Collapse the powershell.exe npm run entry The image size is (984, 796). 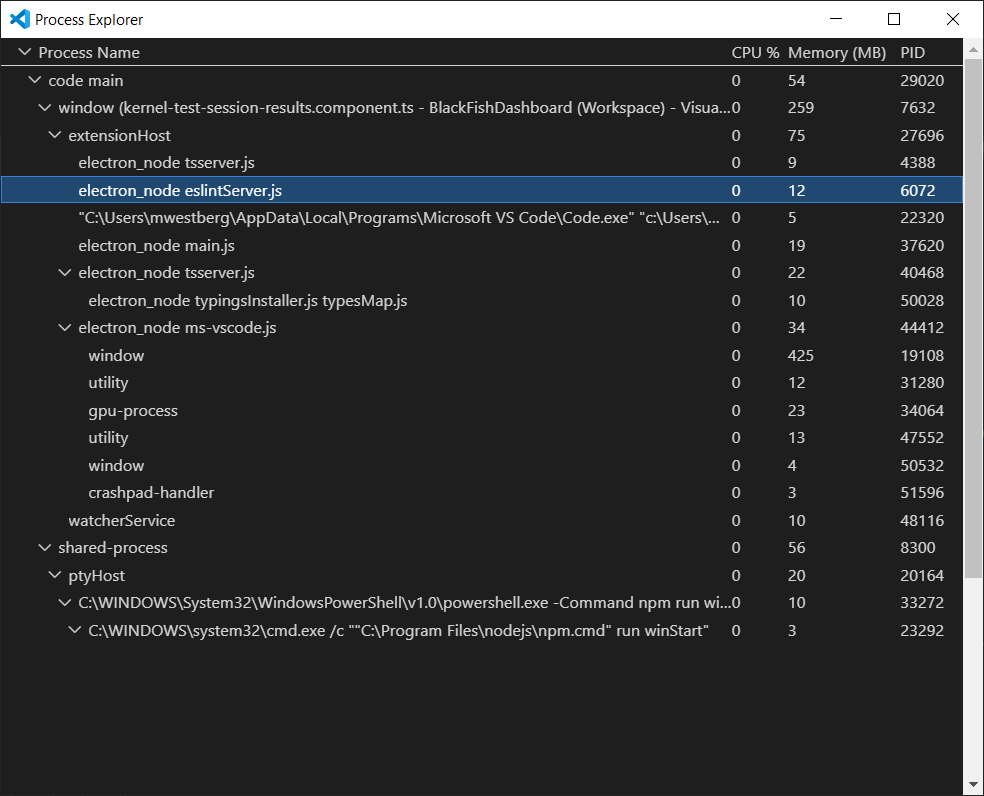[x=64, y=602]
